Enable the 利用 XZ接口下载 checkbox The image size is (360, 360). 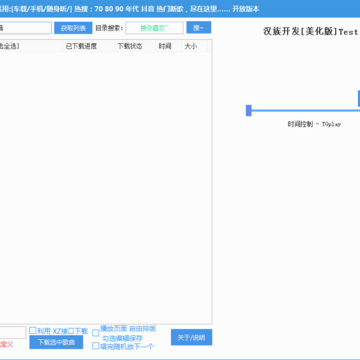(33, 331)
